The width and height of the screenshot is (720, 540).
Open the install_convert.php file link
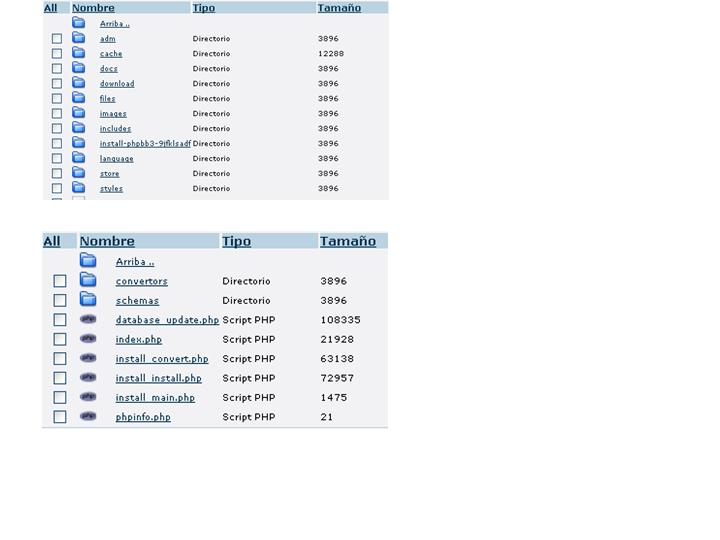pos(162,359)
